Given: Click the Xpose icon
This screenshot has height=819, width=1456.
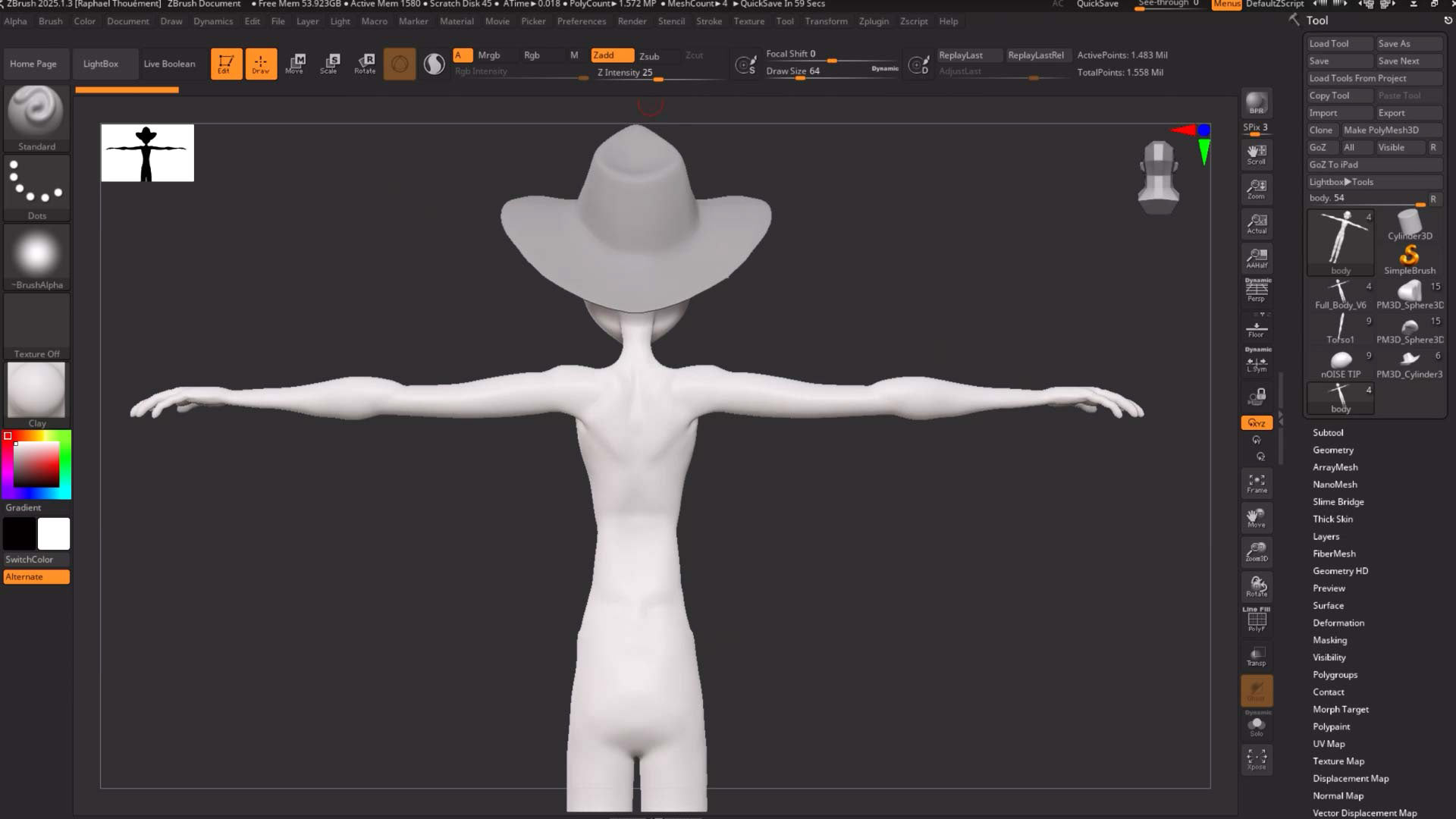Looking at the screenshot, I should tap(1257, 759).
